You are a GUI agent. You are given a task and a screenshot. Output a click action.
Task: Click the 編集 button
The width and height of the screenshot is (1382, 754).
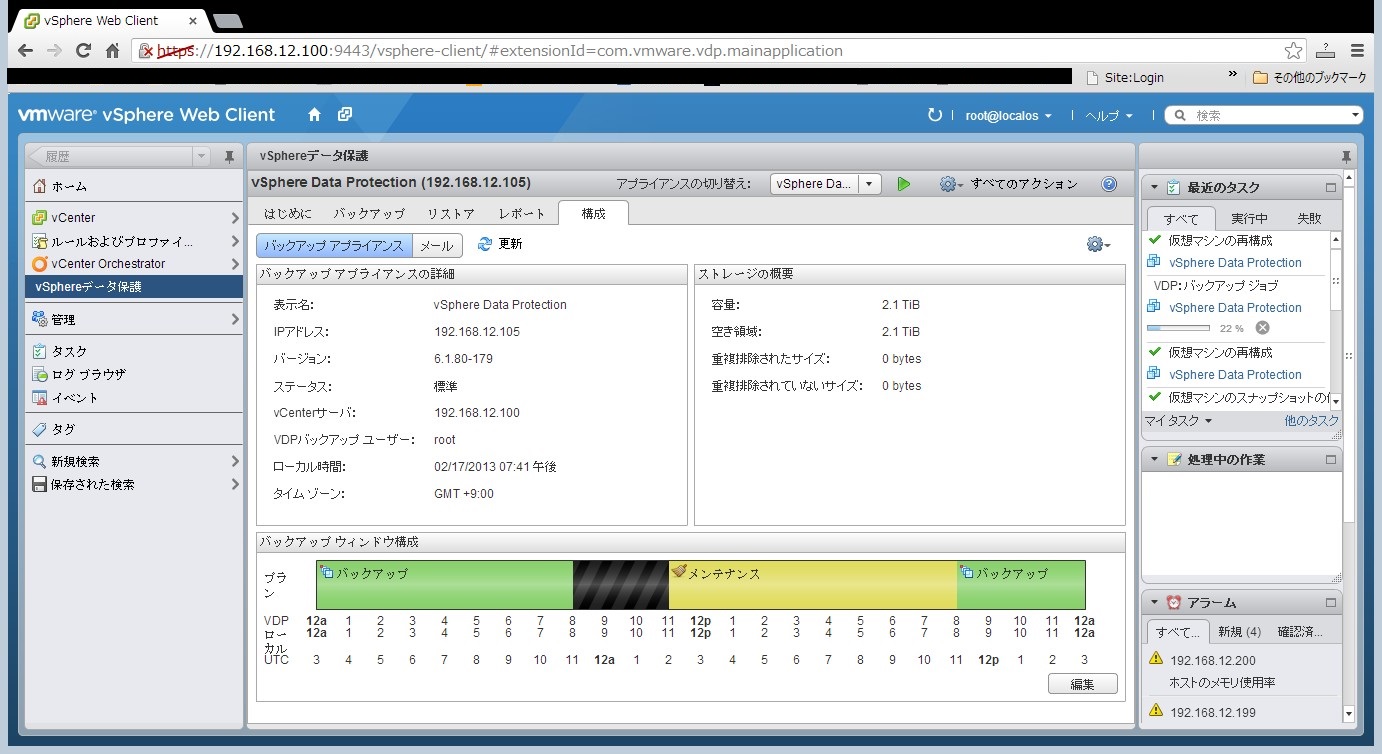click(1082, 684)
